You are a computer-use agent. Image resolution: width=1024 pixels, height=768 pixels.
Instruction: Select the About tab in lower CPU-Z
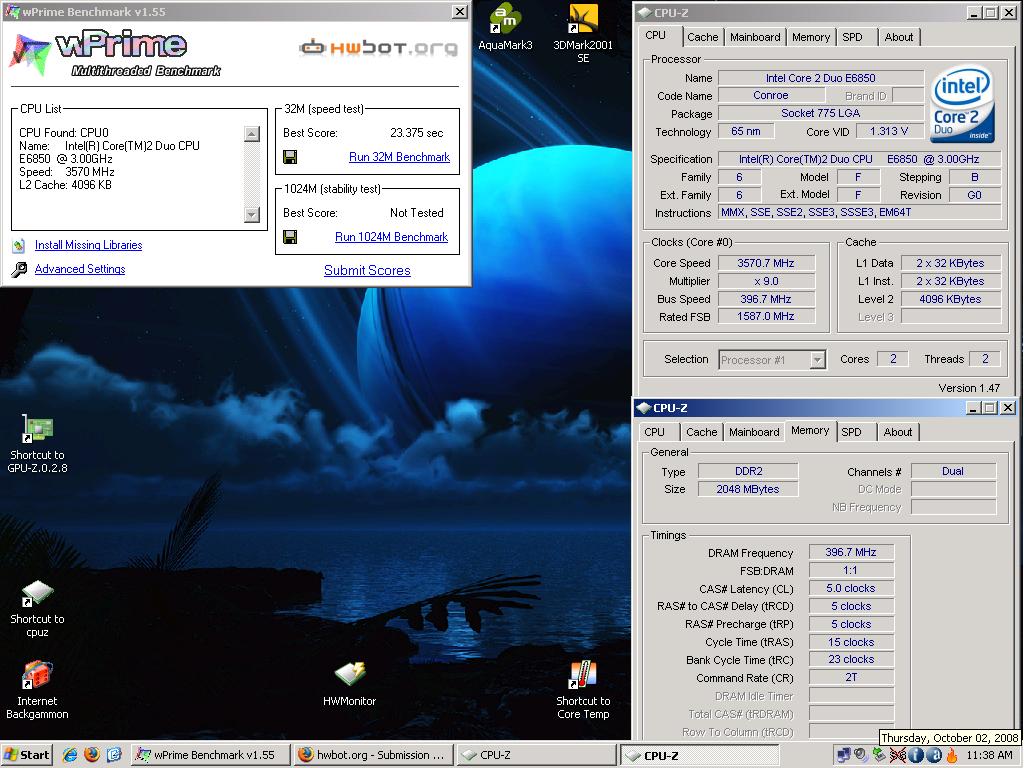pos(898,432)
